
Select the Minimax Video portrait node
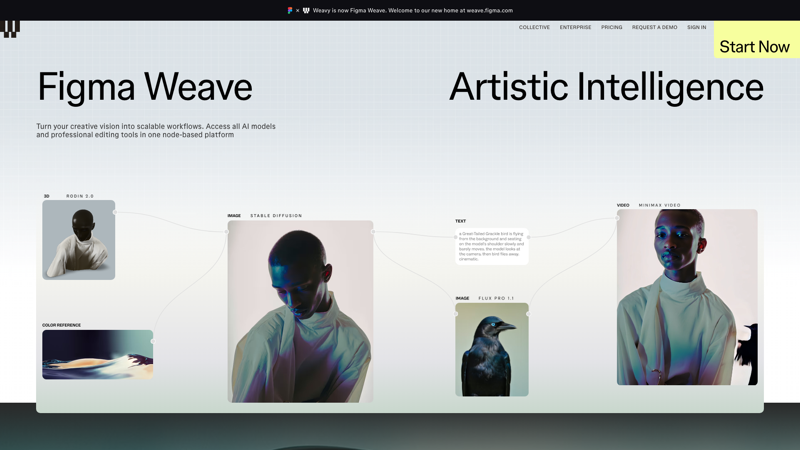(687, 297)
